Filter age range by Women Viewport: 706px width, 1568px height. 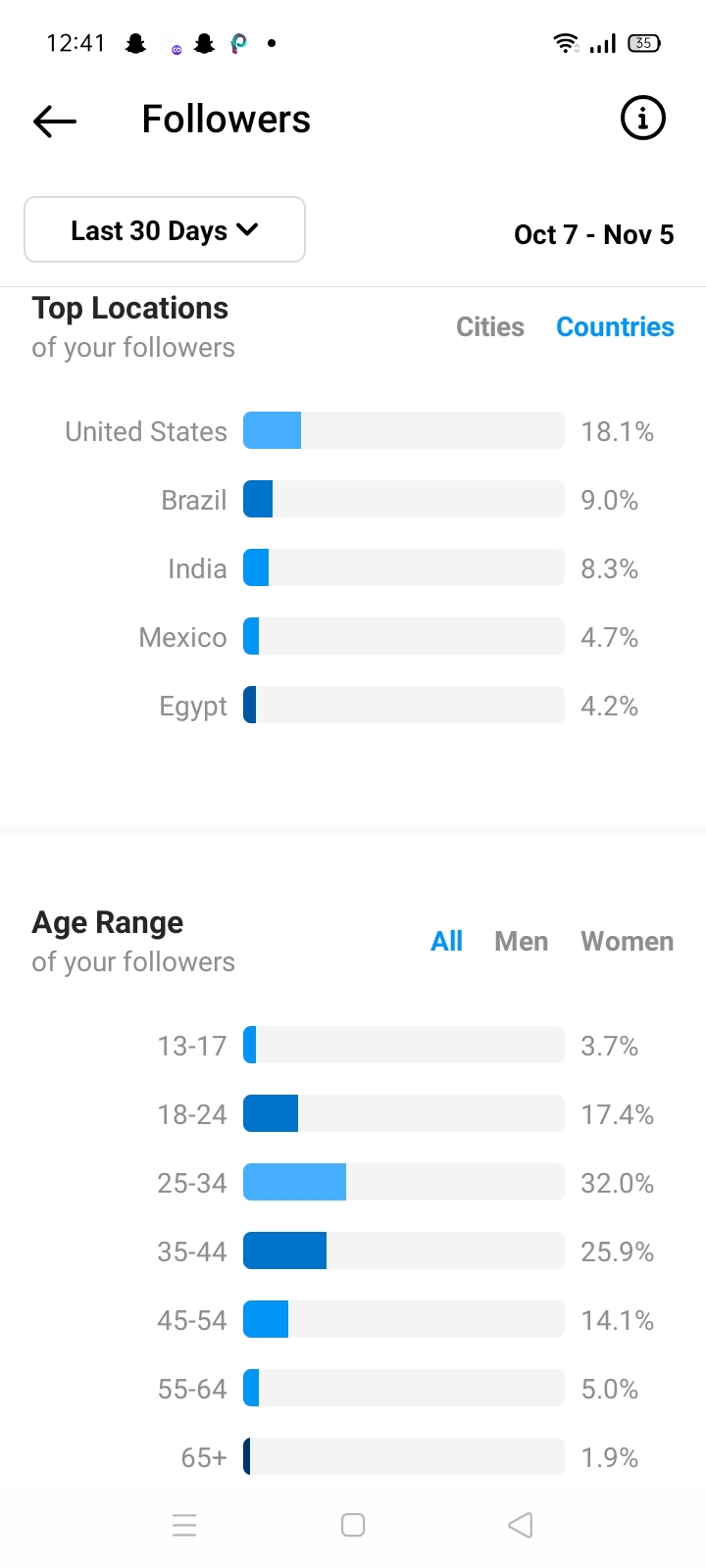pos(628,941)
